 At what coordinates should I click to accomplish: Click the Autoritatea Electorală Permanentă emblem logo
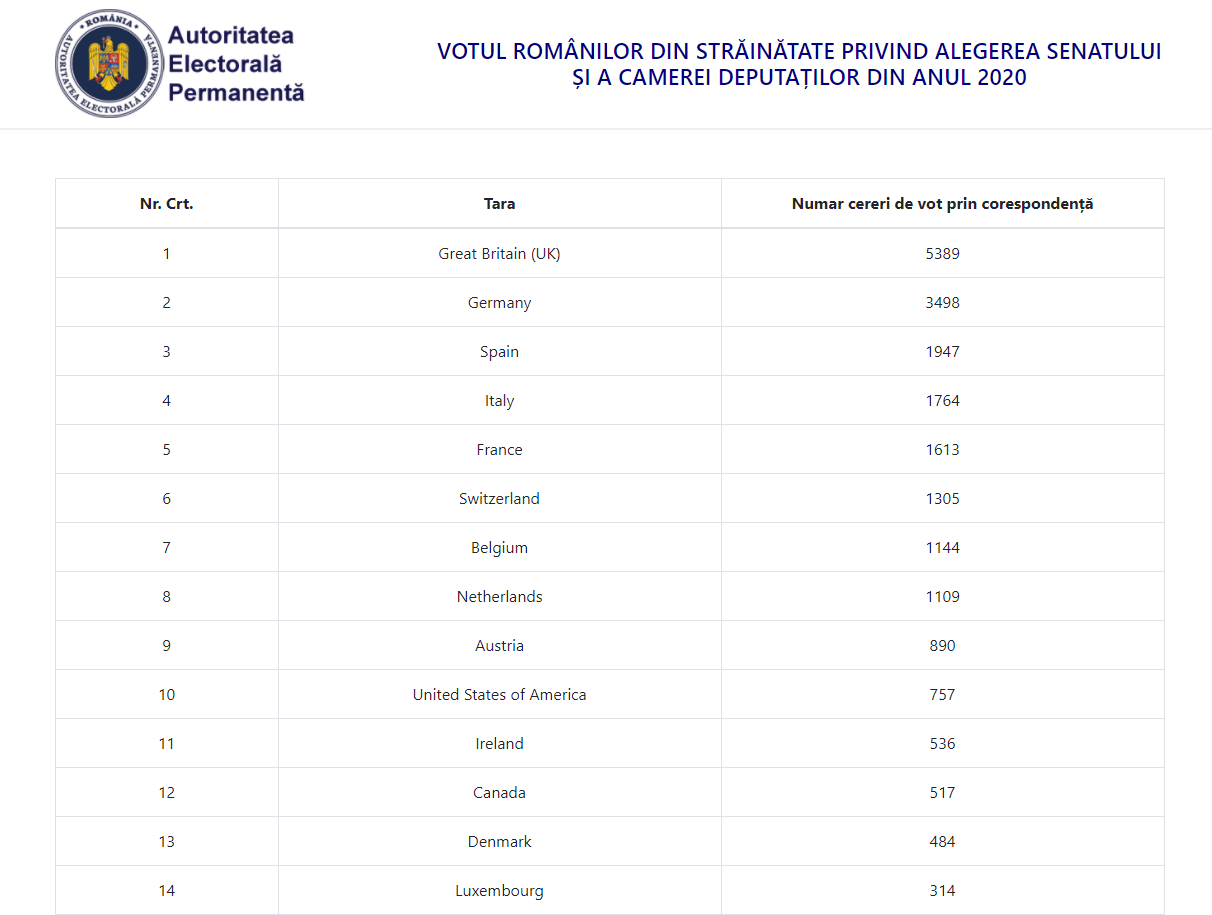coord(110,64)
